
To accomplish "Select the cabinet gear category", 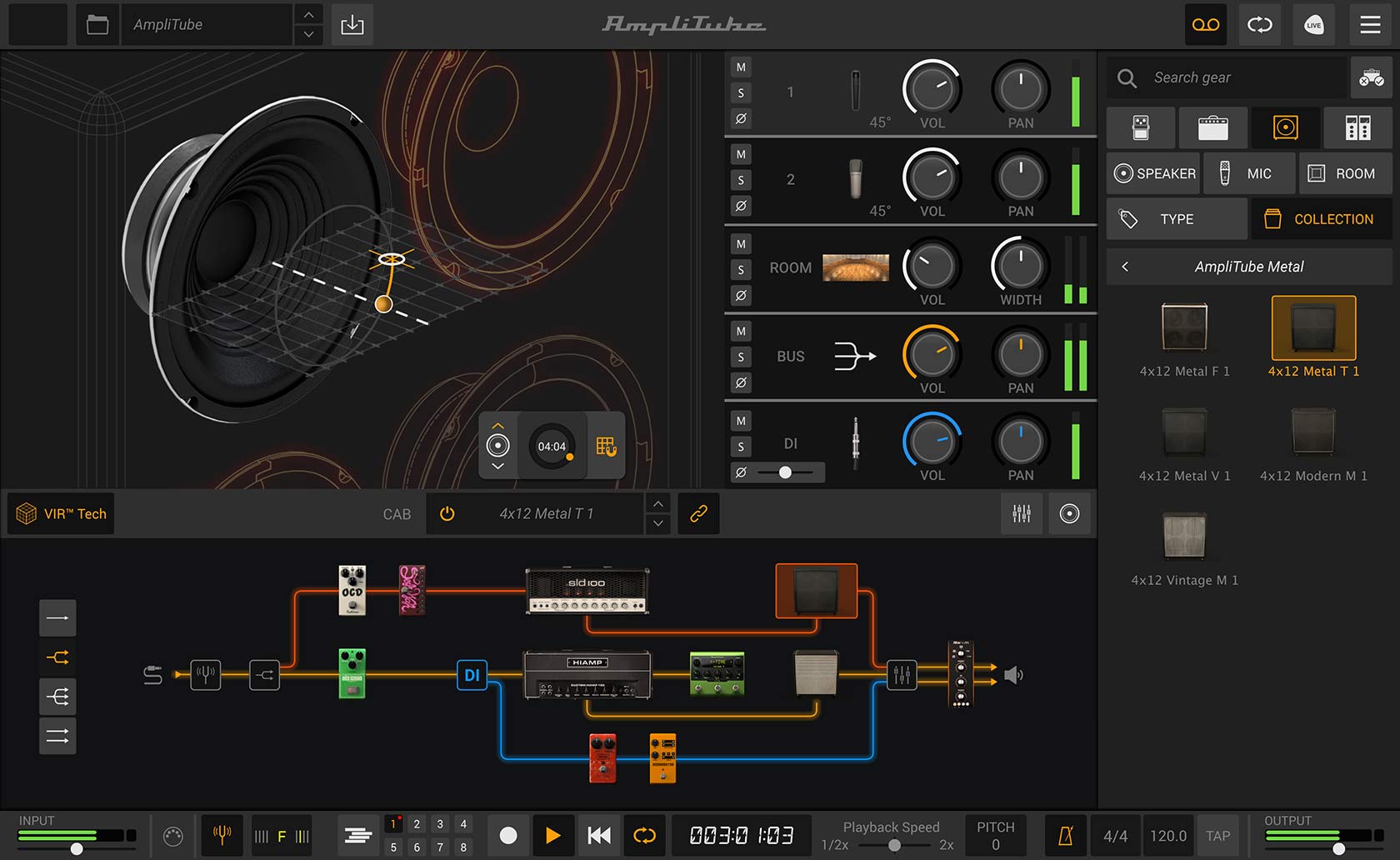I will 1285,127.
